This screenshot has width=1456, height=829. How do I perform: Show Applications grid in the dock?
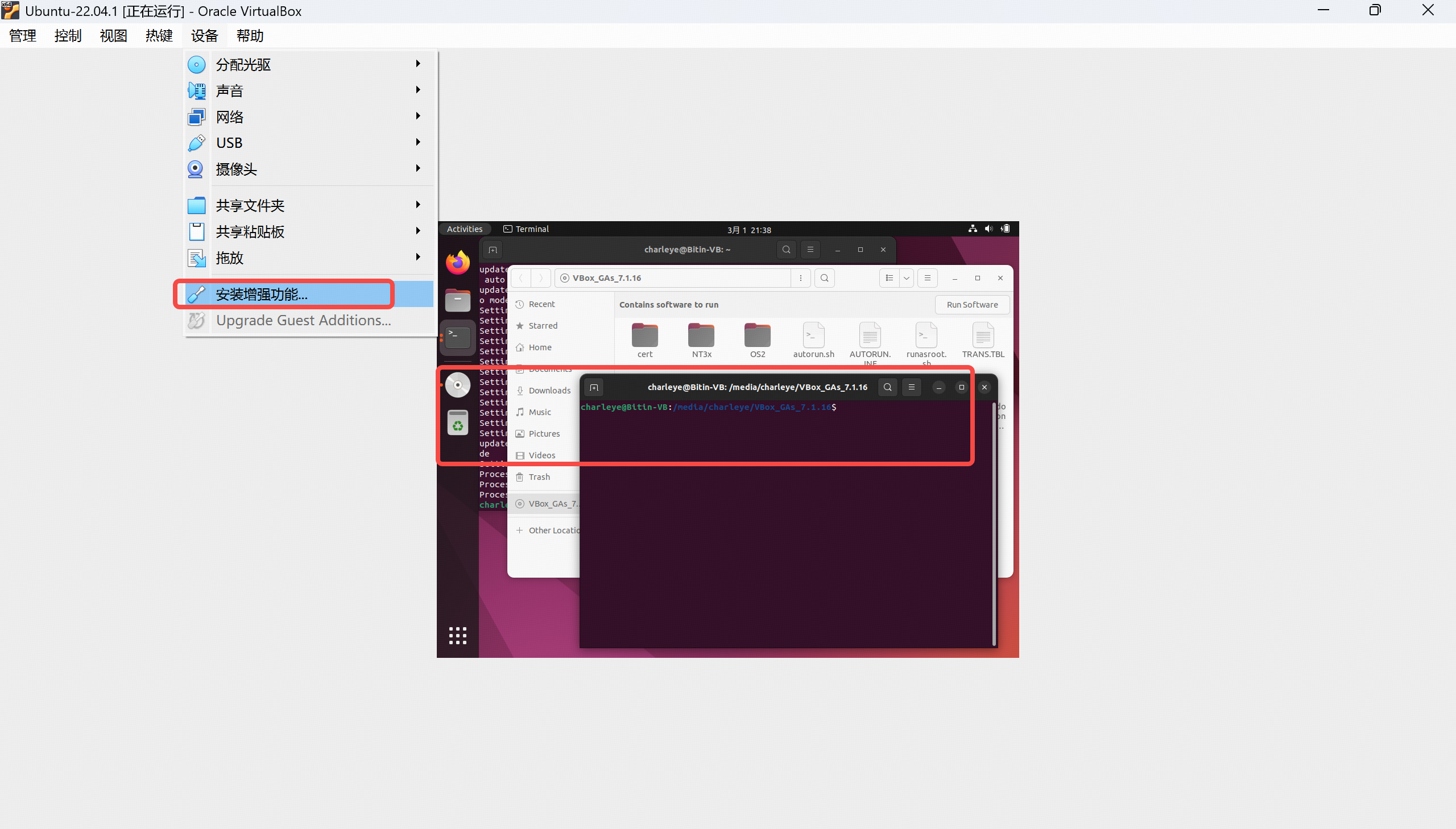pos(457,636)
